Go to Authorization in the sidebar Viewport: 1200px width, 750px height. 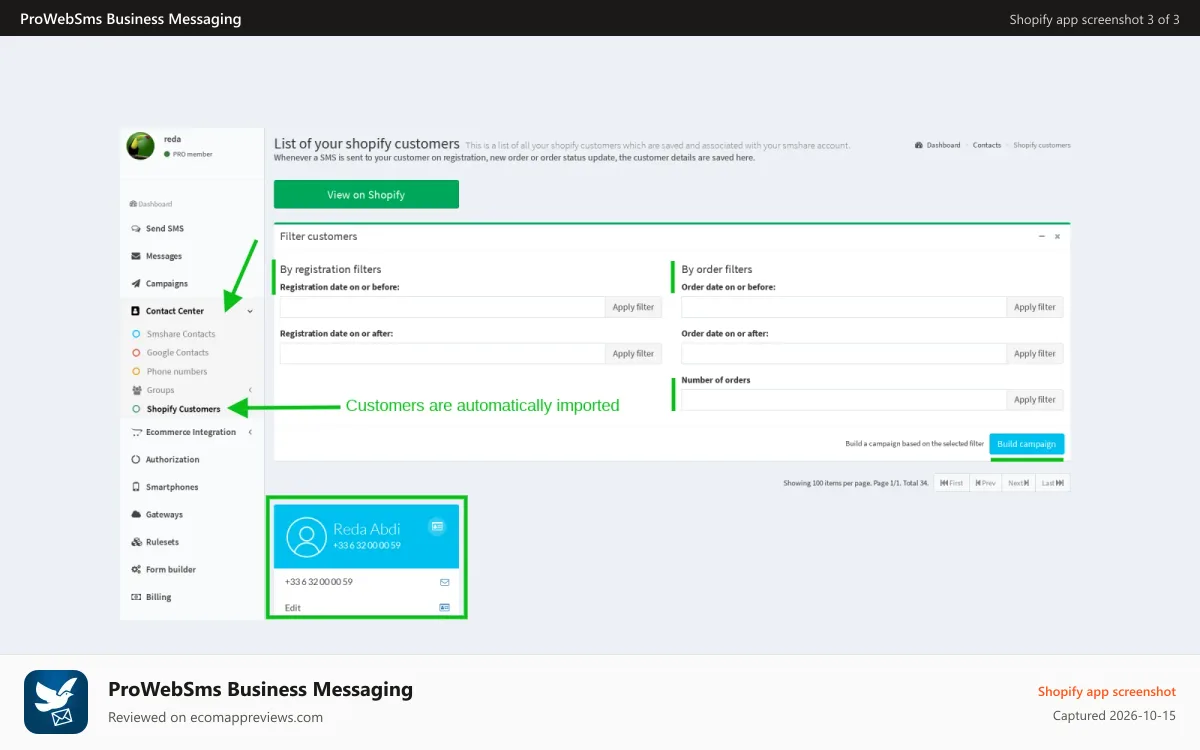tap(173, 460)
